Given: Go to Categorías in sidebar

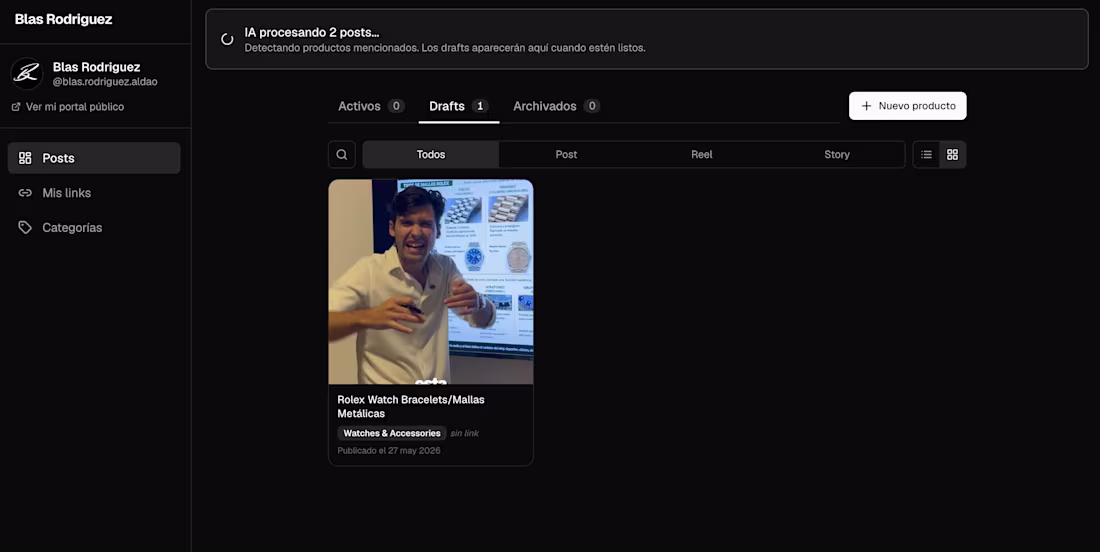Looking at the screenshot, I should 94,227.
